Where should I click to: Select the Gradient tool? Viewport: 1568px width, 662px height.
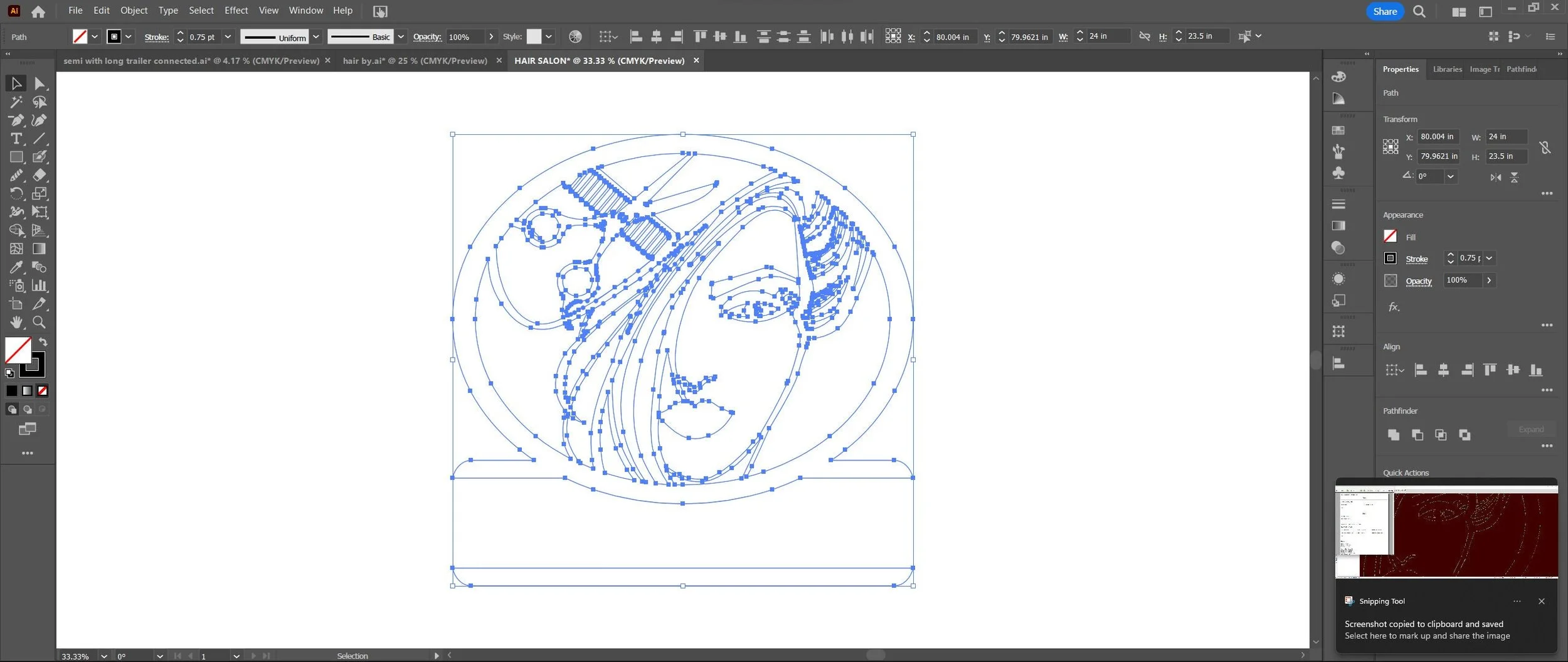(x=40, y=248)
